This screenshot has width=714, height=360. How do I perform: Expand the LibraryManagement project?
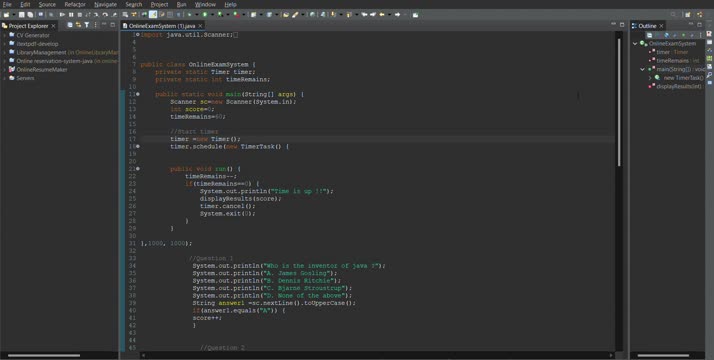pyautogui.click(x=5, y=52)
